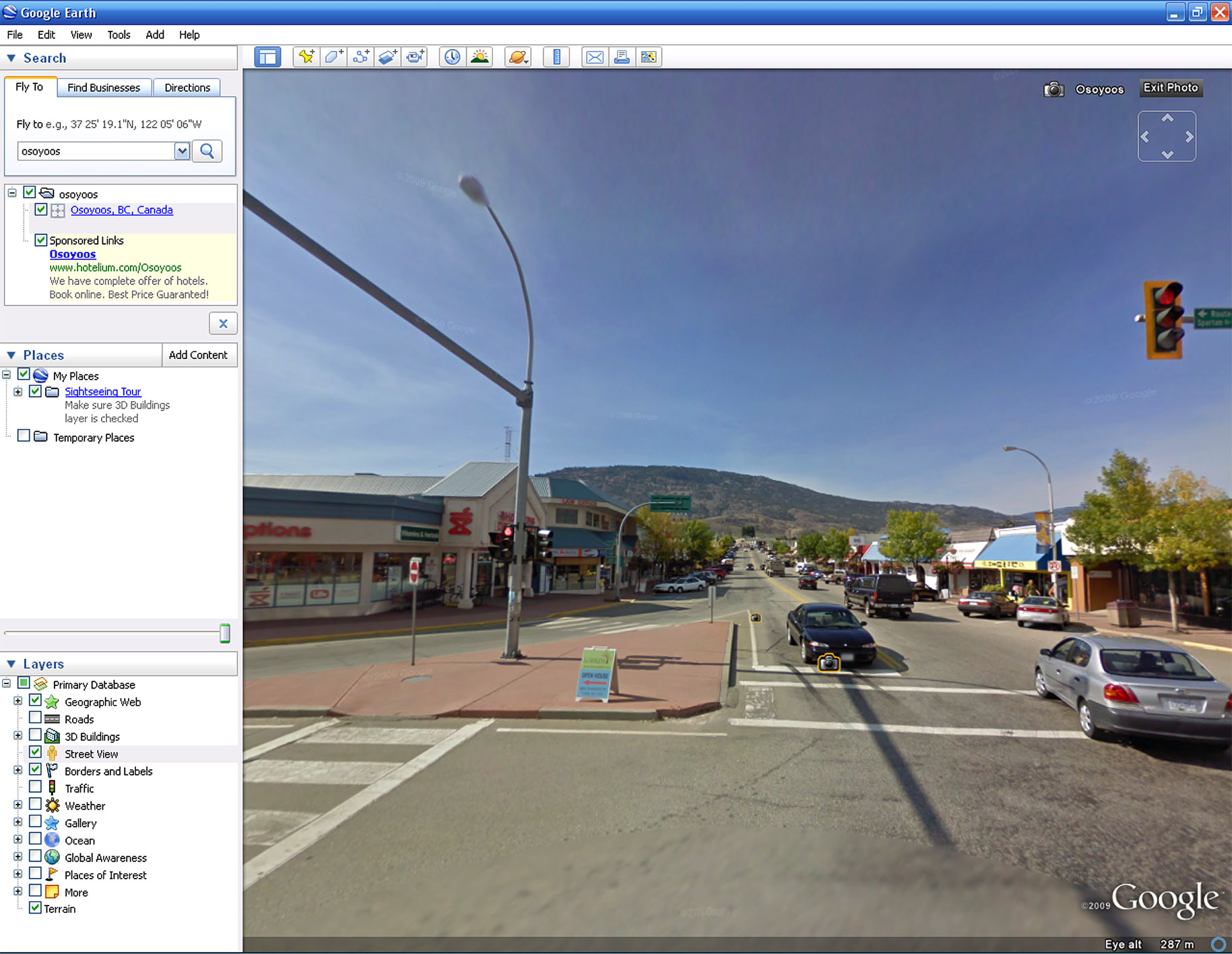Select the polygon drawing tool
This screenshot has width=1232, height=954.
333,57
